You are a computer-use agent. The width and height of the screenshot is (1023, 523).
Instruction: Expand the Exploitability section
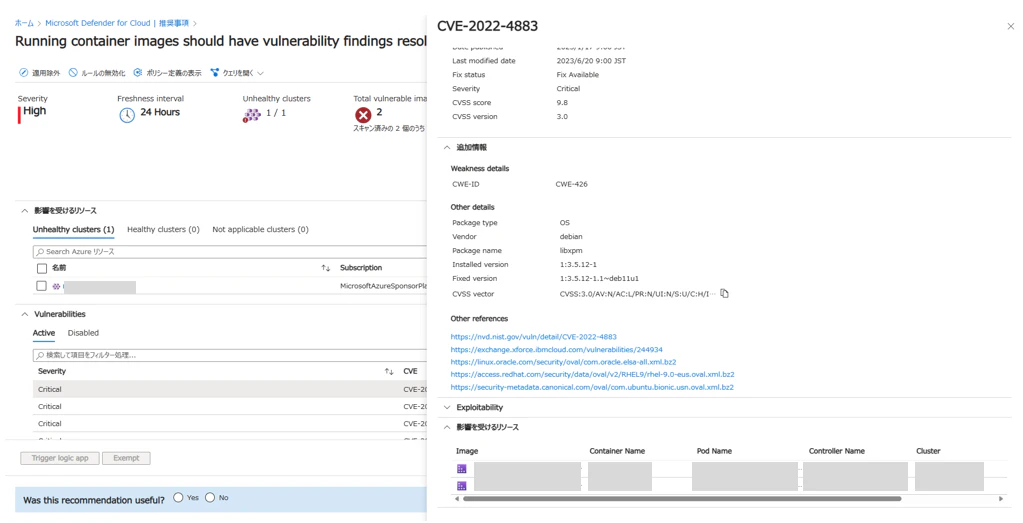pyautogui.click(x=447, y=408)
